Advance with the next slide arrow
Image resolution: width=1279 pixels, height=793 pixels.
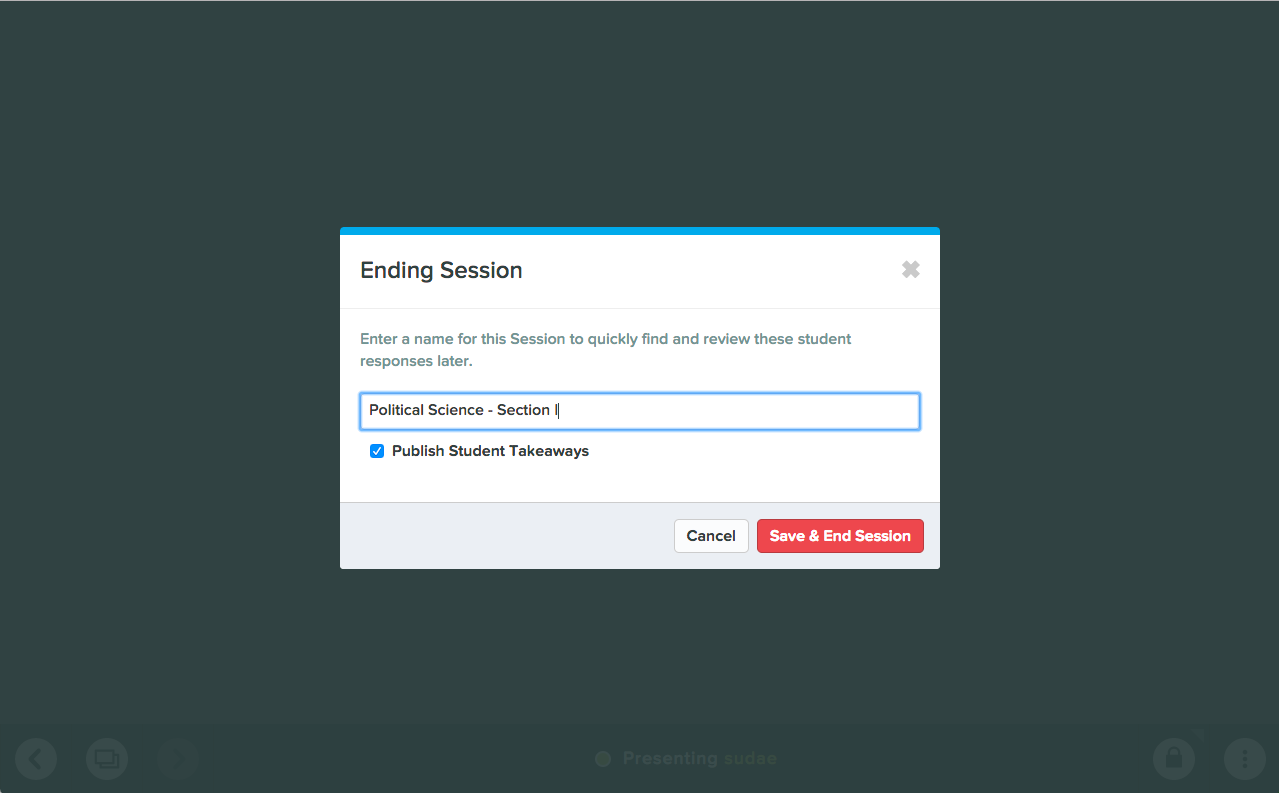pos(177,759)
